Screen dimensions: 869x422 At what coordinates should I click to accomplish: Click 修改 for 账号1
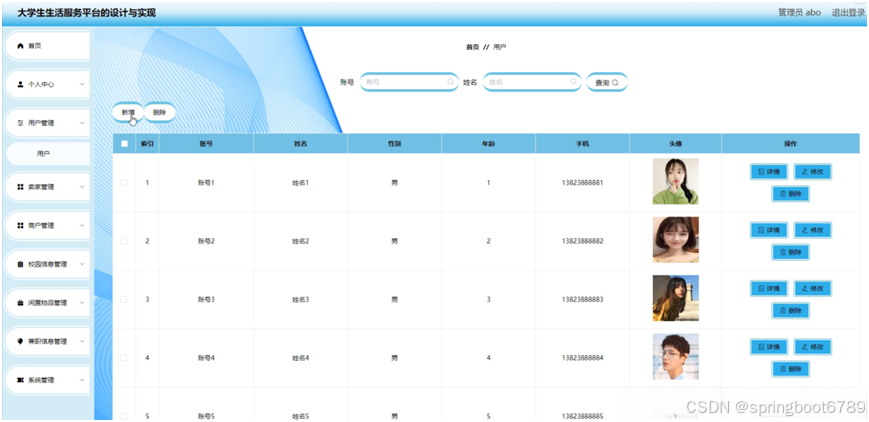812,172
